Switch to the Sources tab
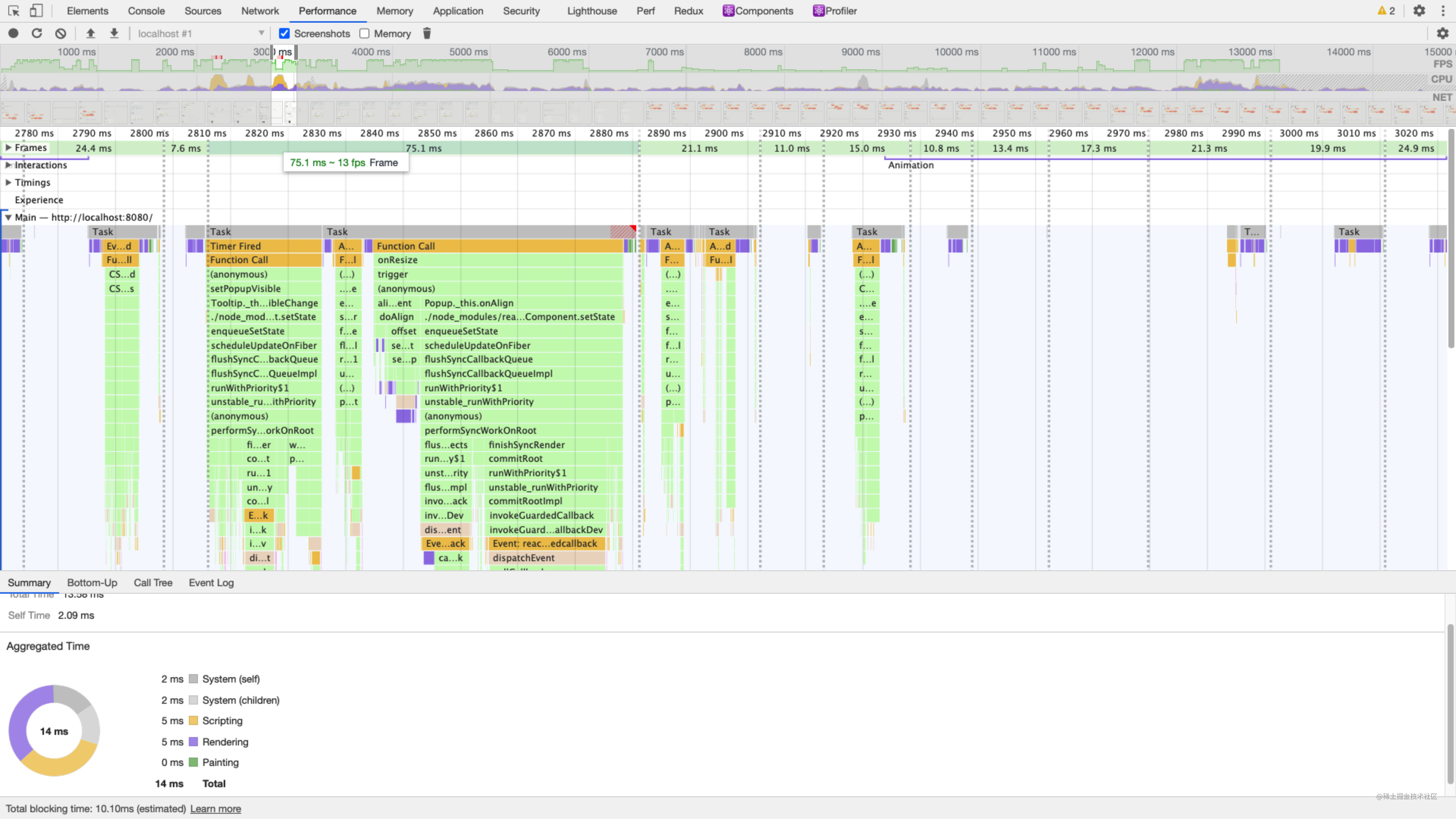The width and height of the screenshot is (1456, 819). tap(203, 11)
